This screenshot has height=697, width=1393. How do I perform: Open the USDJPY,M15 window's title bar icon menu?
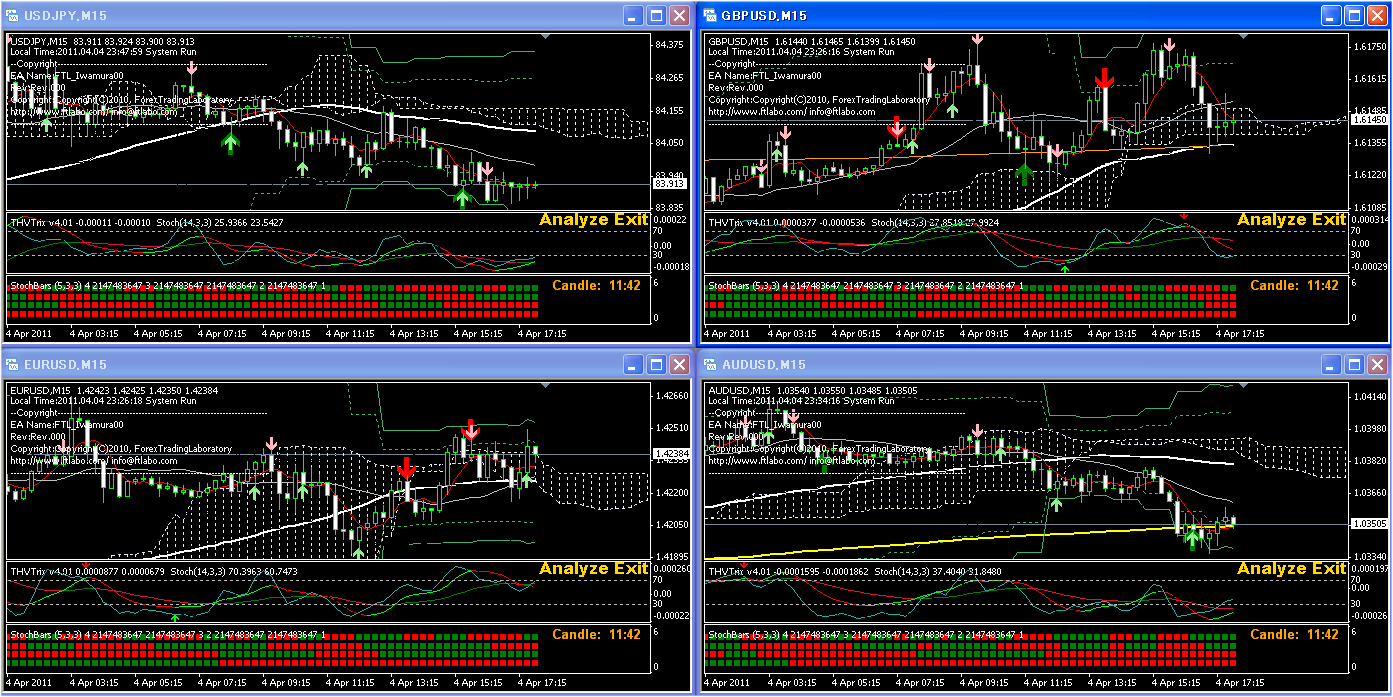(x=13, y=16)
